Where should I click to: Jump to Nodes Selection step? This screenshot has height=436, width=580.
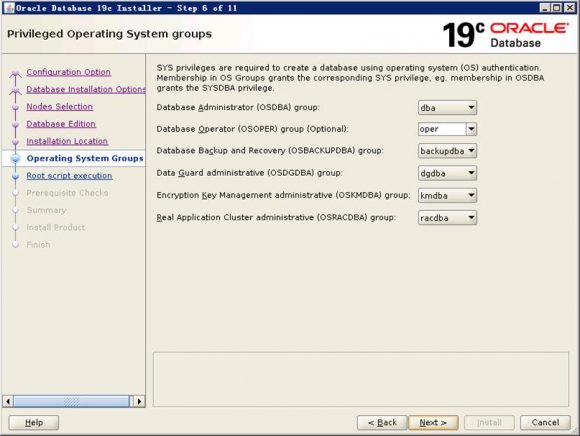(x=60, y=107)
